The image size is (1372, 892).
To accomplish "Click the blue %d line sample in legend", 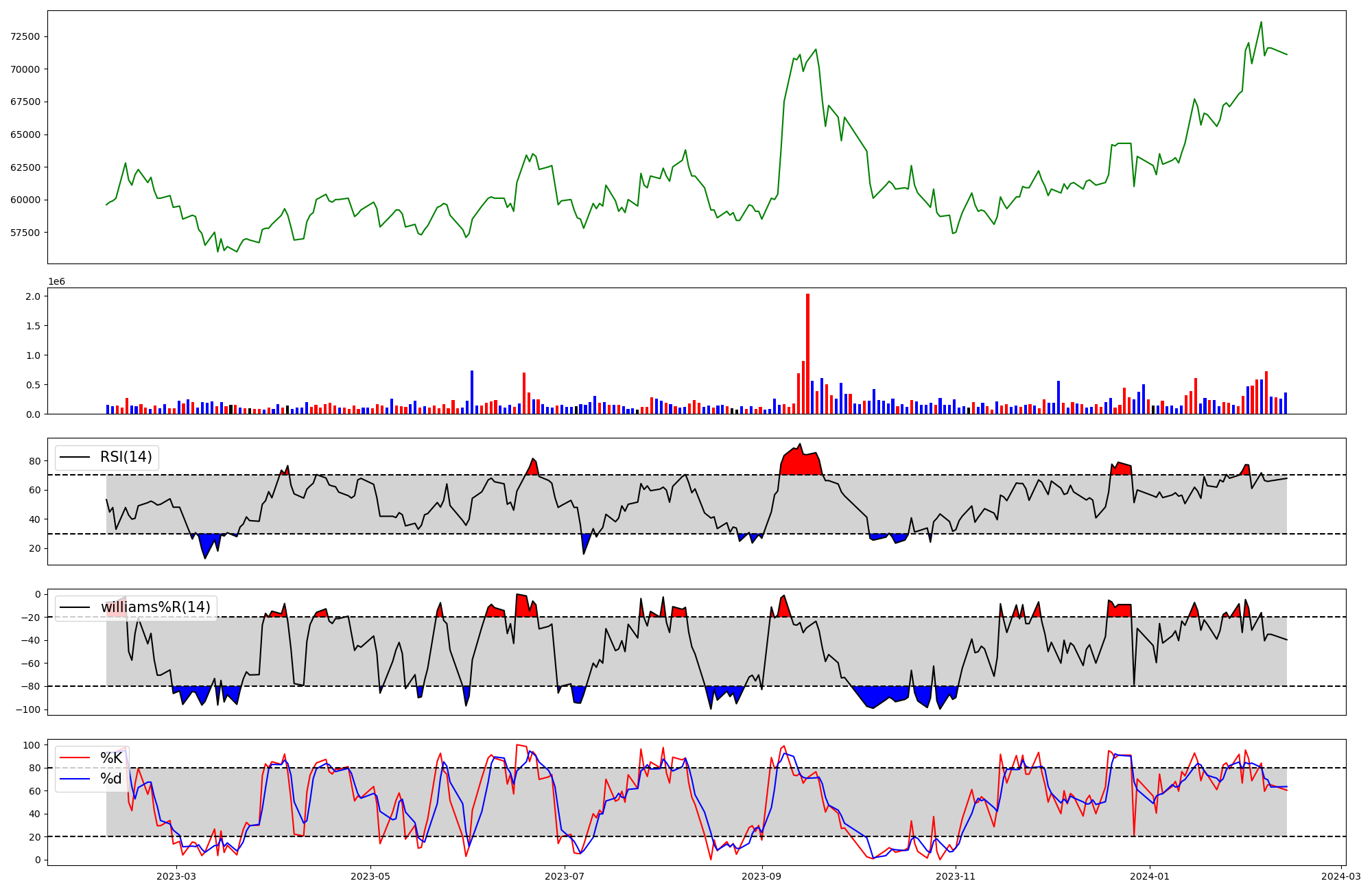I will [x=75, y=779].
